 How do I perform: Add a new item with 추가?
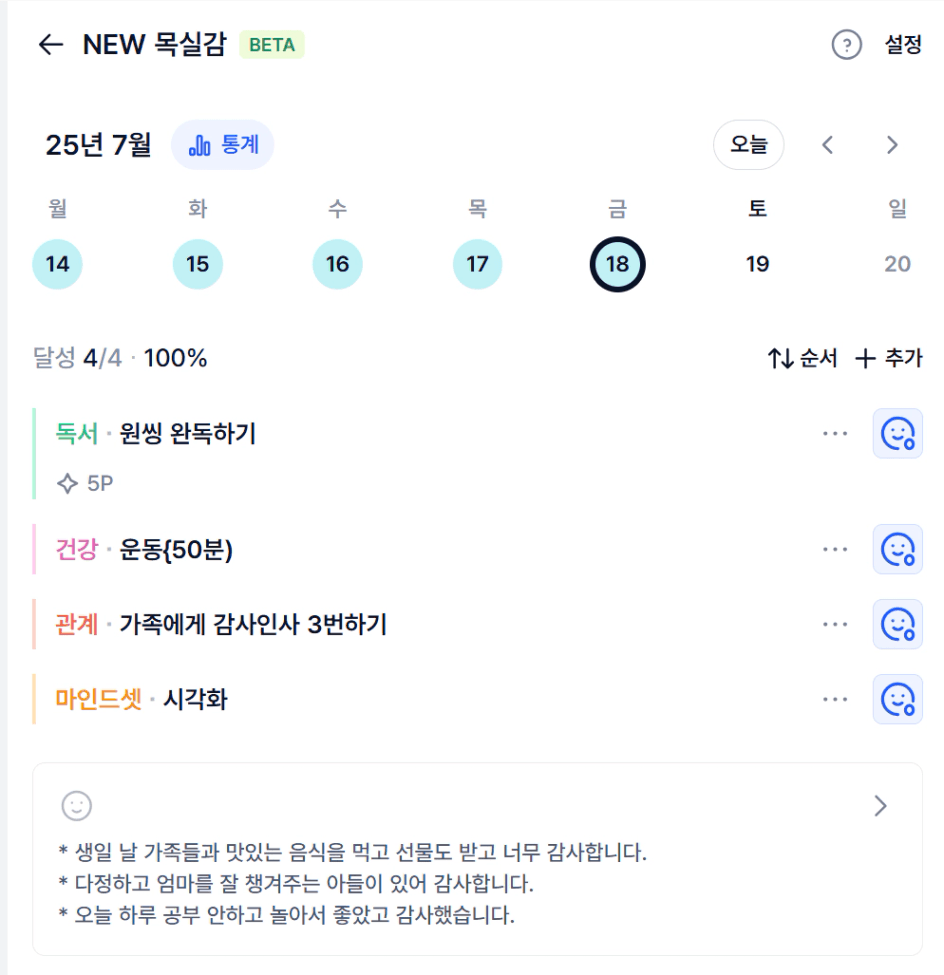pyautogui.click(x=889, y=358)
